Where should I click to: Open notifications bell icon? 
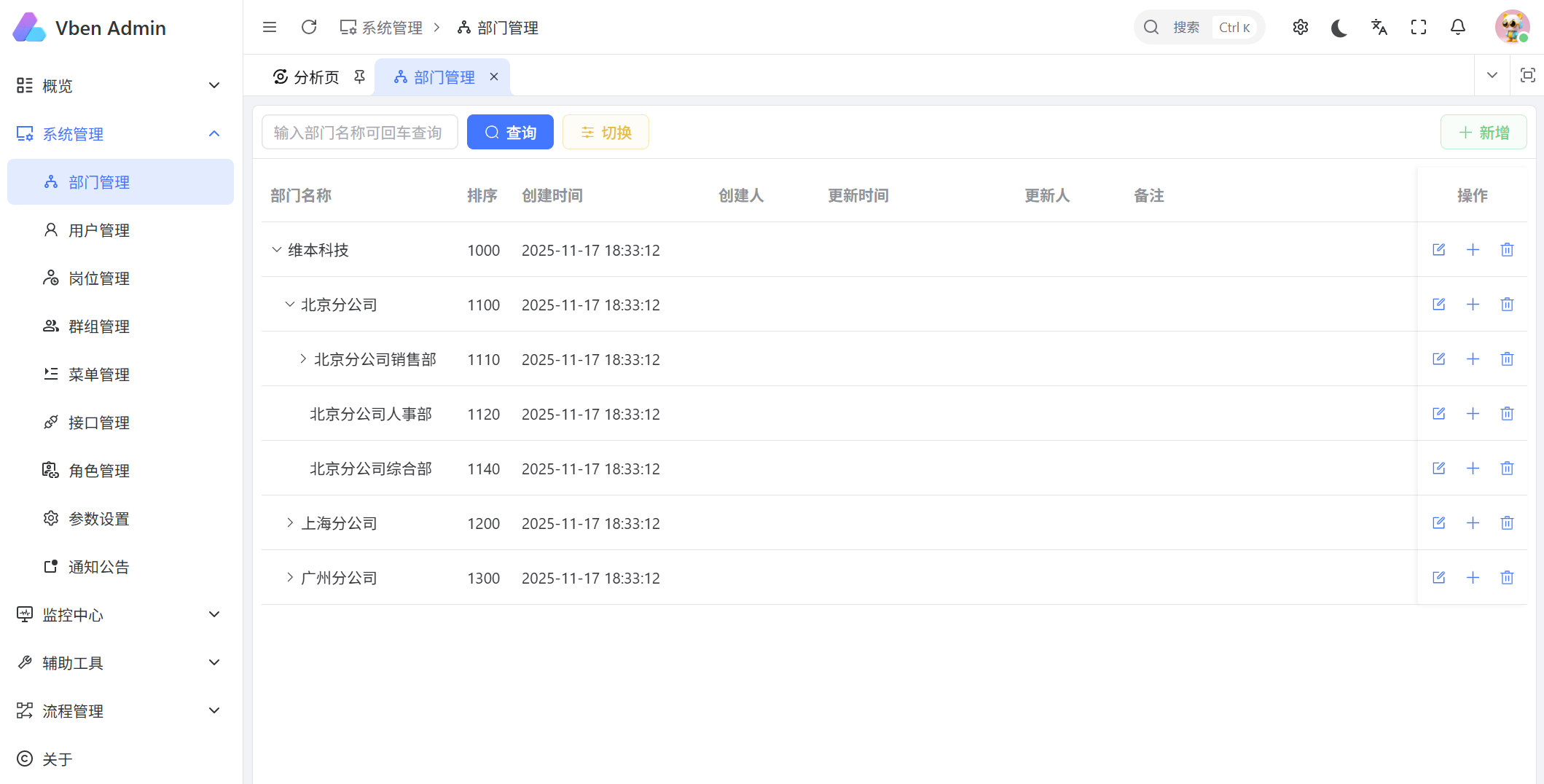(x=1457, y=28)
